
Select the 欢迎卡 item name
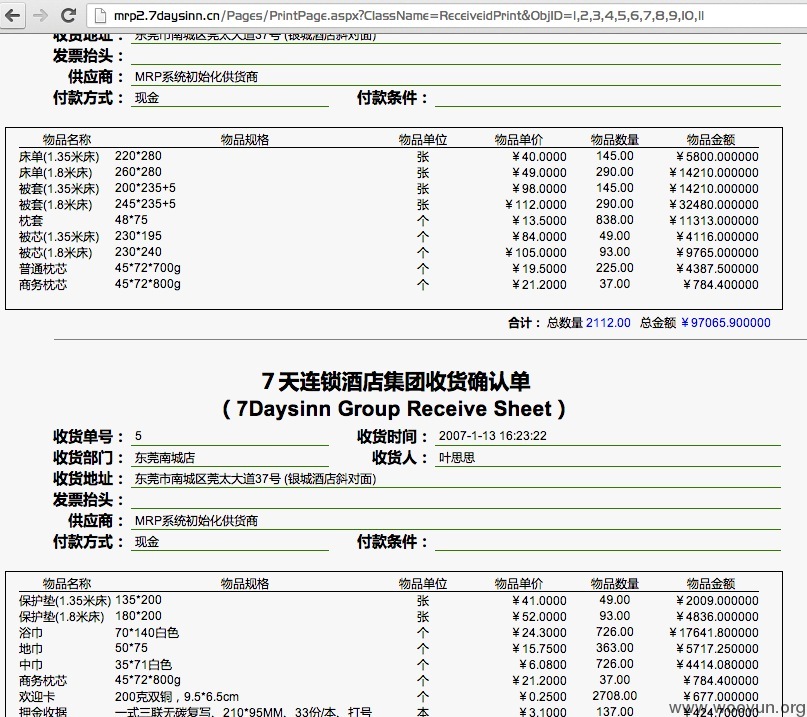pyautogui.click(x=37, y=696)
